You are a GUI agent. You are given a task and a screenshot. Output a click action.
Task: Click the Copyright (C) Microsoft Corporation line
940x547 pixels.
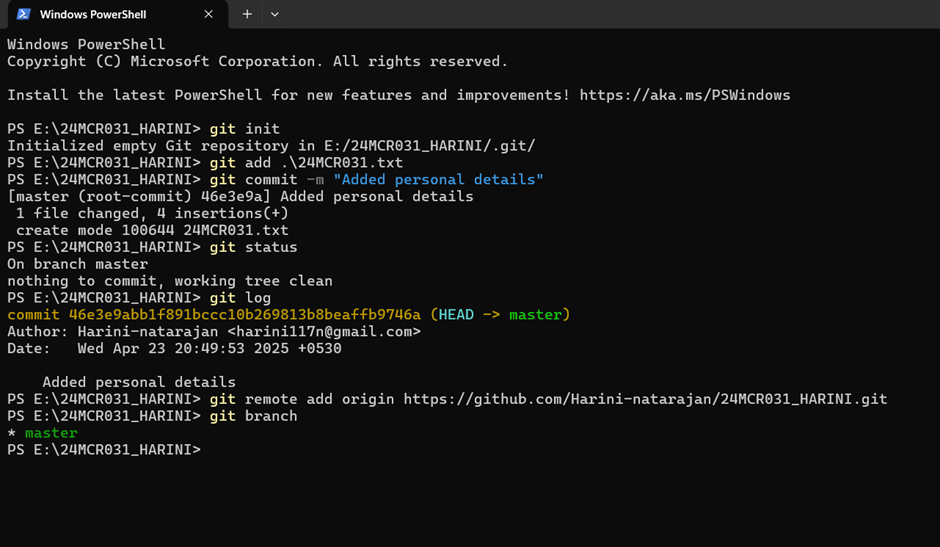[258, 62]
